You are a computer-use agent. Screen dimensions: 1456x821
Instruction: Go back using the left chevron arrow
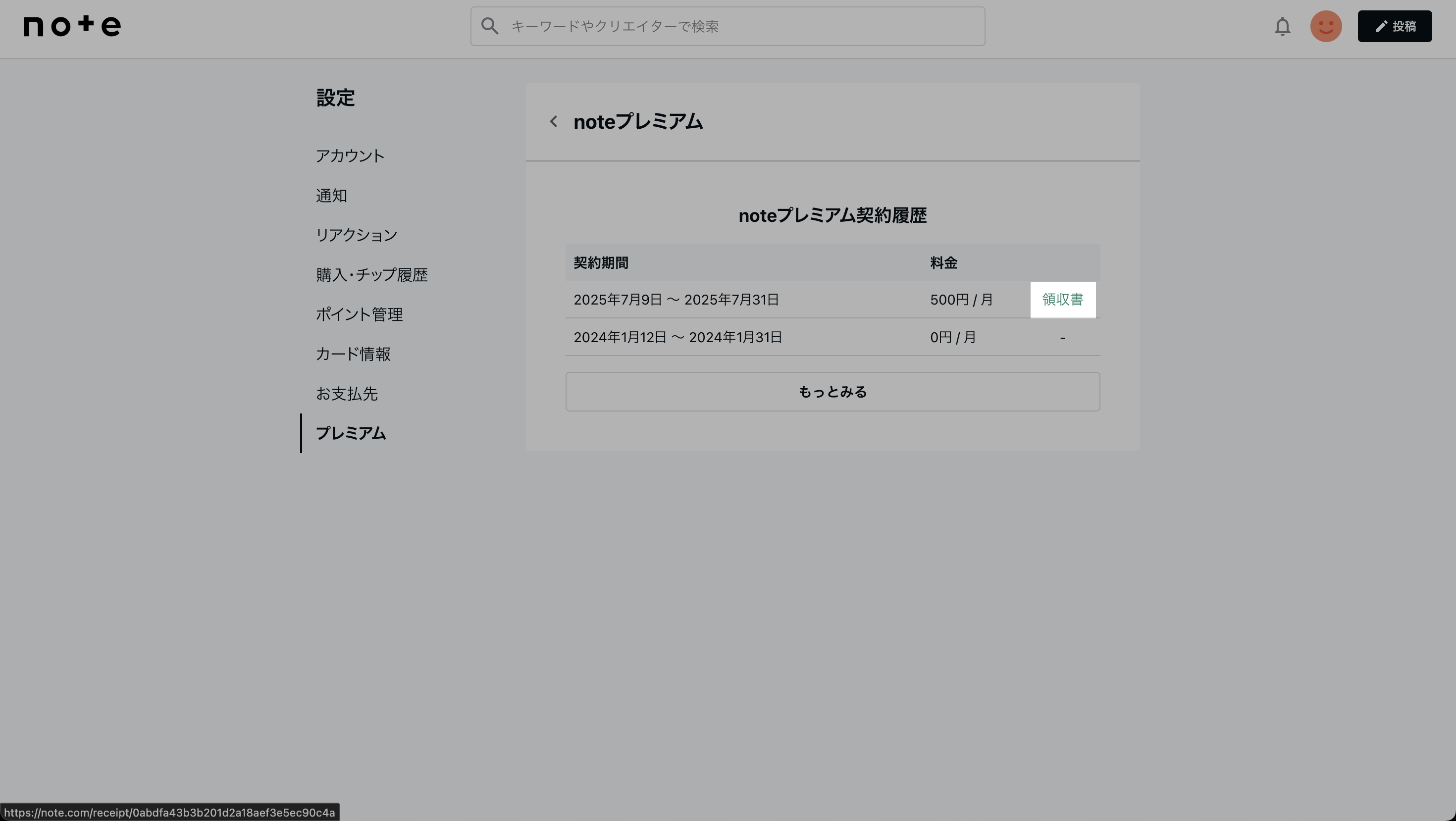click(x=553, y=121)
